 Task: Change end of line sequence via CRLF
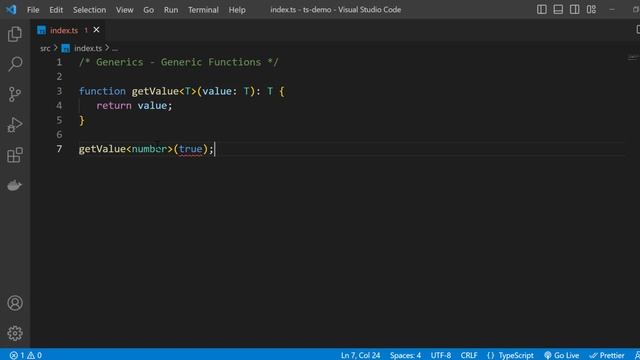pyautogui.click(x=469, y=355)
